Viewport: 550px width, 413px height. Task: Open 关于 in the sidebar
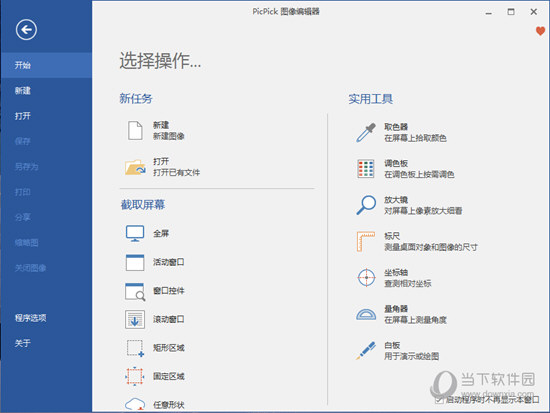pos(46,344)
